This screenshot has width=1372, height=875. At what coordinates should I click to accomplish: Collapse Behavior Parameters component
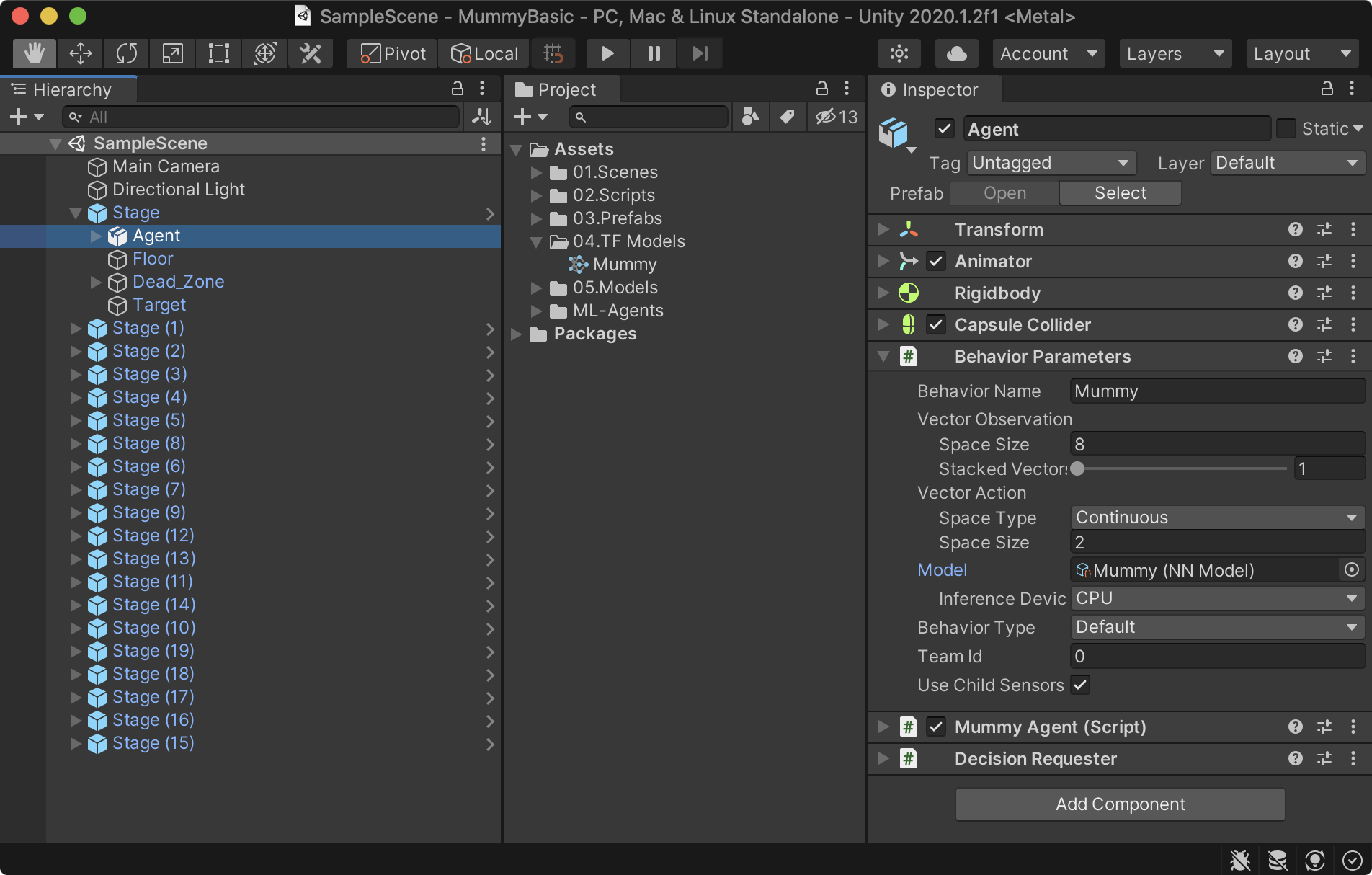coord(883,356)
